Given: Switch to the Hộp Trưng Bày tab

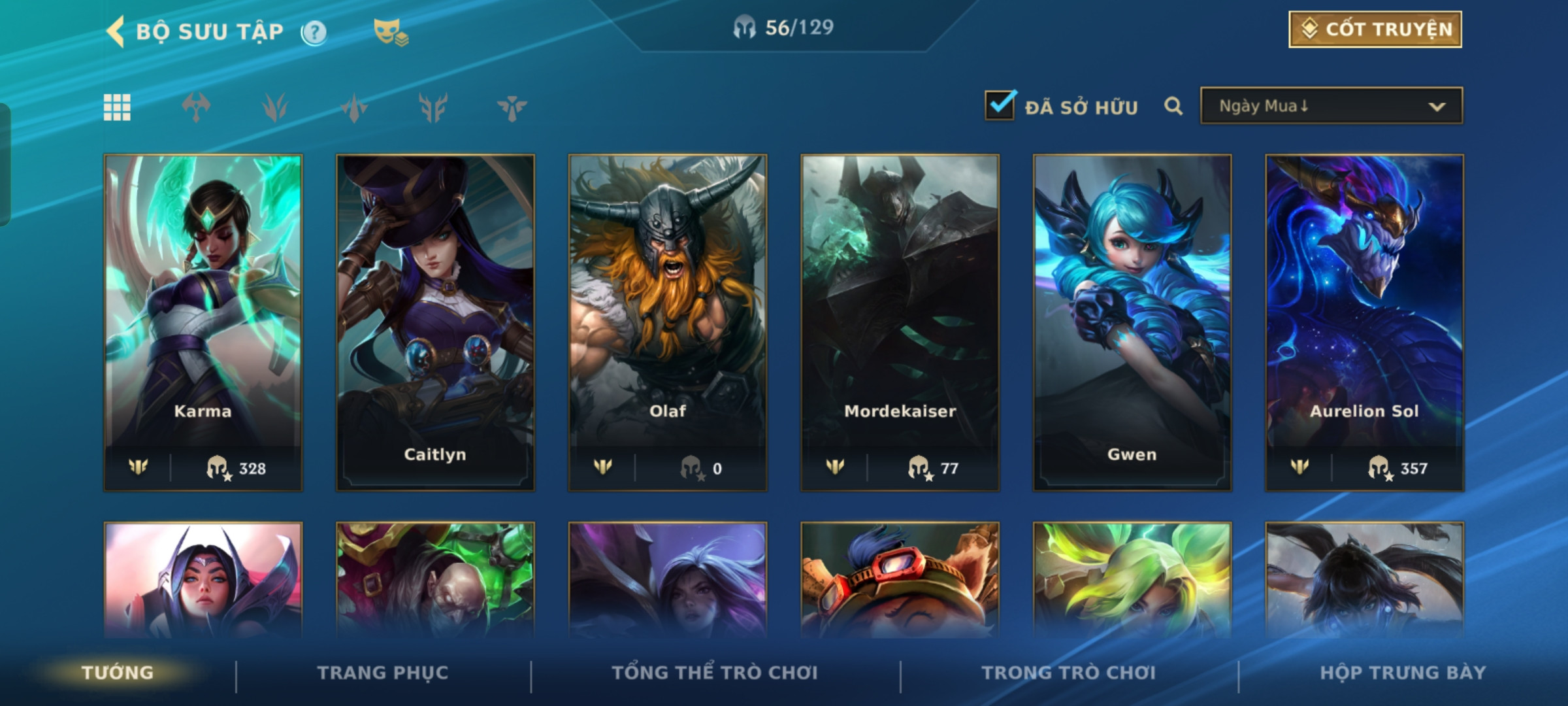Looking at the screenshot, I should click(x=1403, y=673).
